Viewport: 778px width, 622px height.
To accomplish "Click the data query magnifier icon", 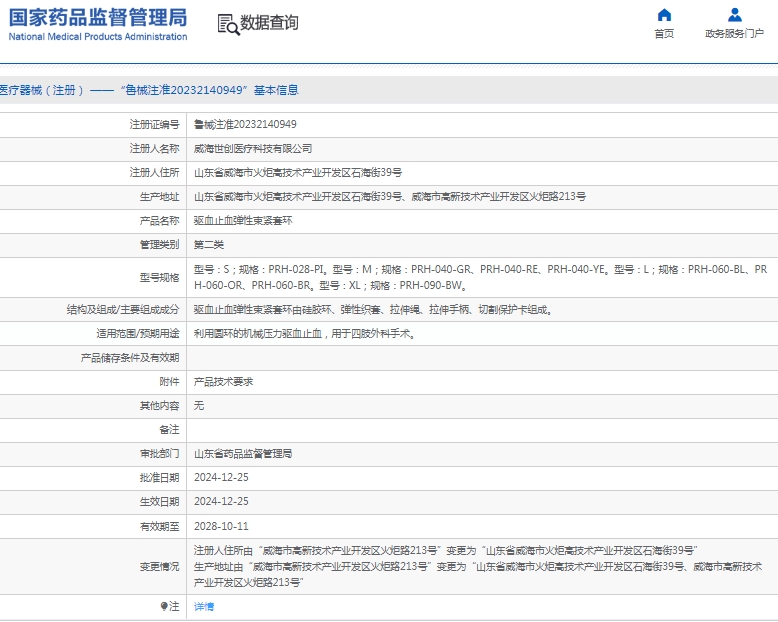I will pos(228,24).
